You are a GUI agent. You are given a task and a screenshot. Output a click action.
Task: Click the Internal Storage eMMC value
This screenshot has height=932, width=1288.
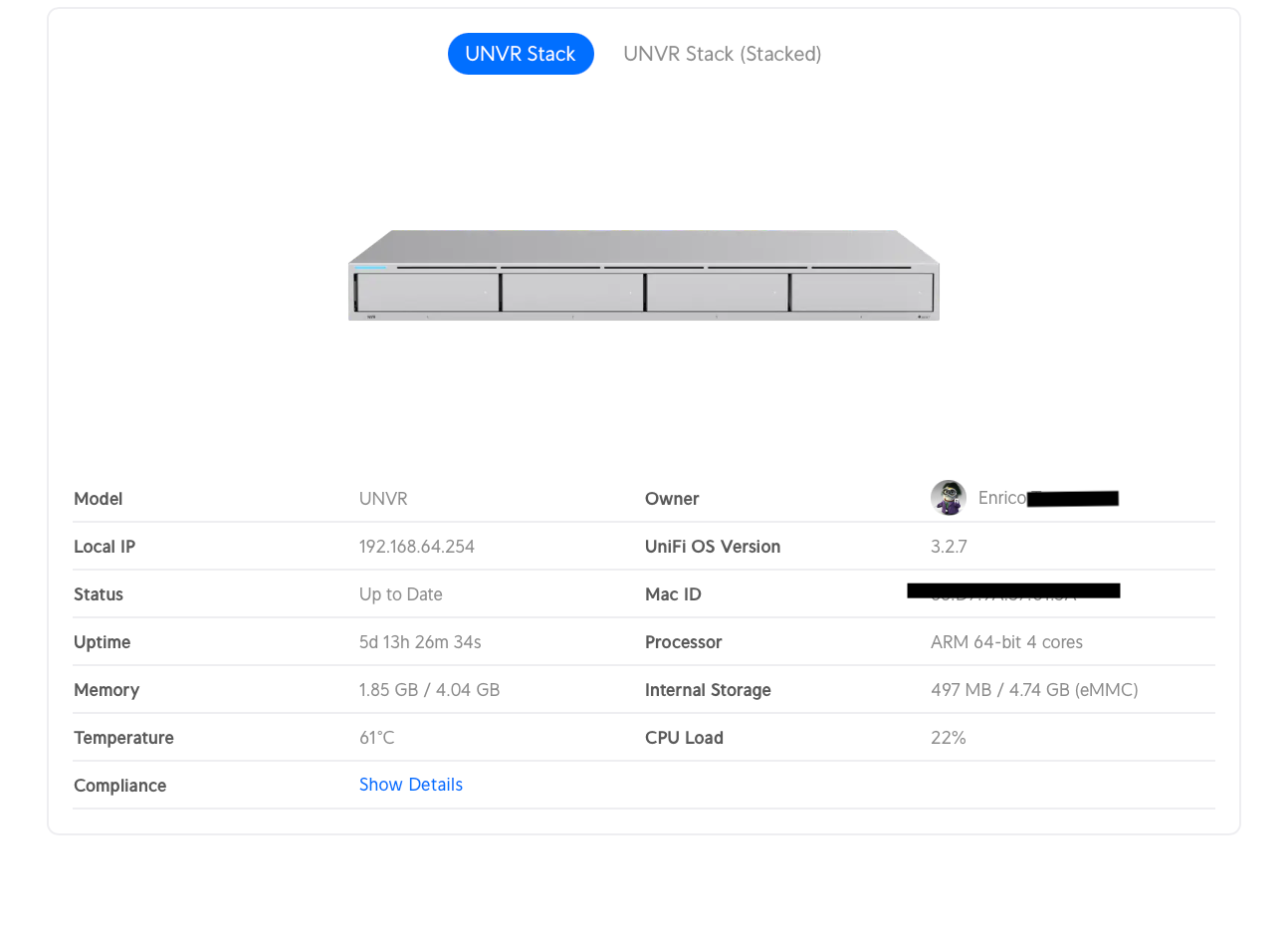coord(1034,690)
